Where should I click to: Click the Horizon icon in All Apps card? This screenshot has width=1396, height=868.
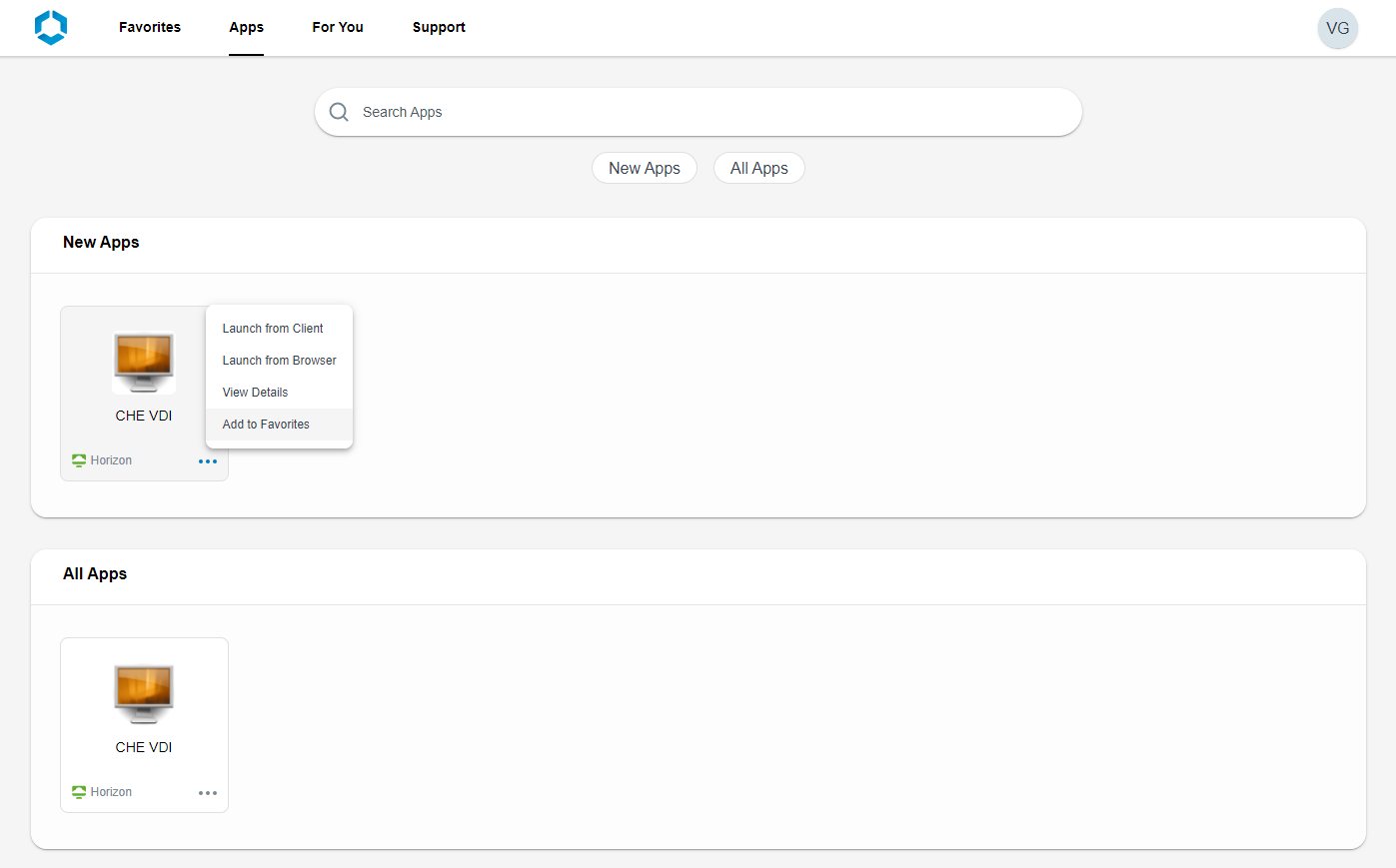click(x=79, y=792)
